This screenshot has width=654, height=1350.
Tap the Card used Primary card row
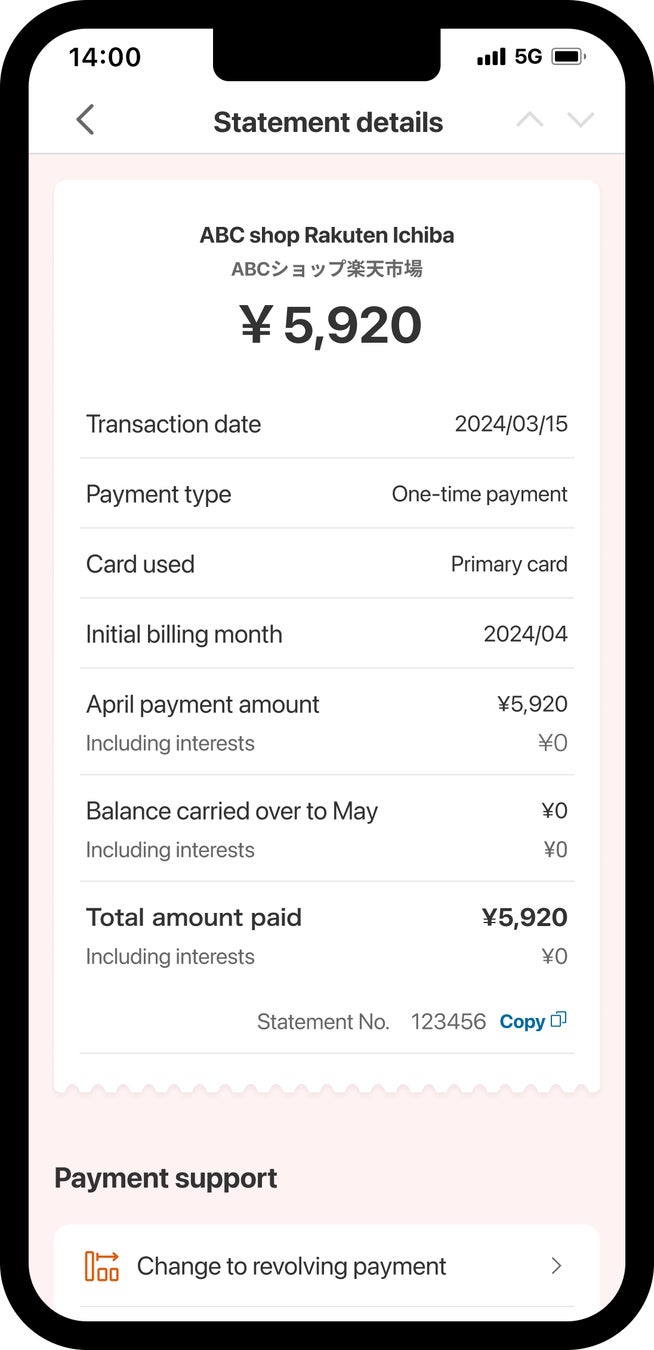[327, 564]
